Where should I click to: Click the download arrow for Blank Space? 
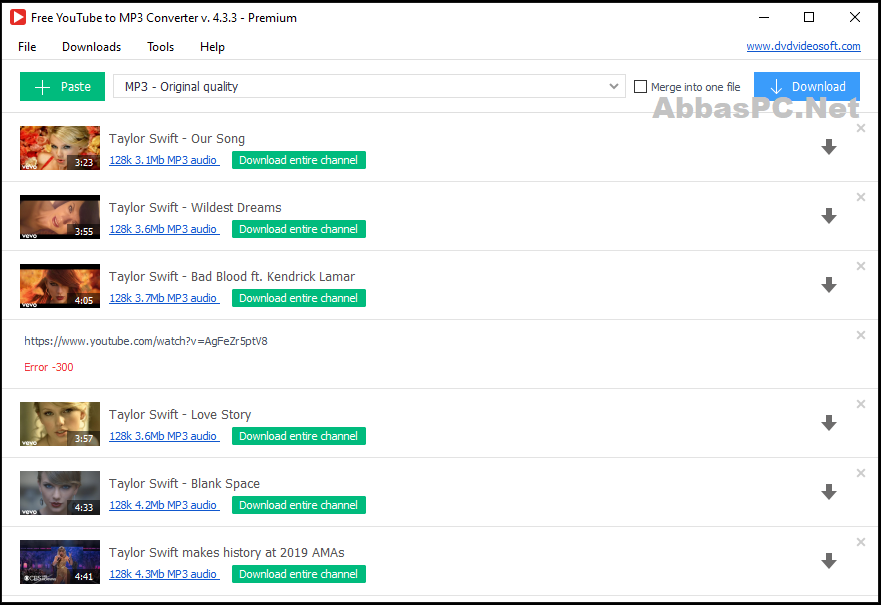[829, 492]
